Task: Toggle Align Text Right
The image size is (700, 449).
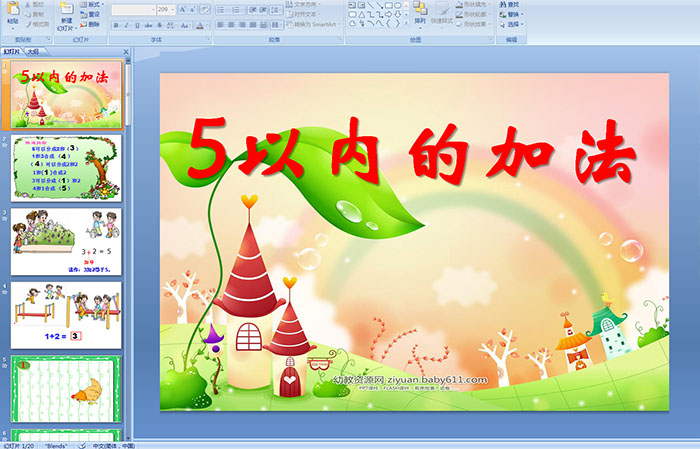Action: click(242, 25)
